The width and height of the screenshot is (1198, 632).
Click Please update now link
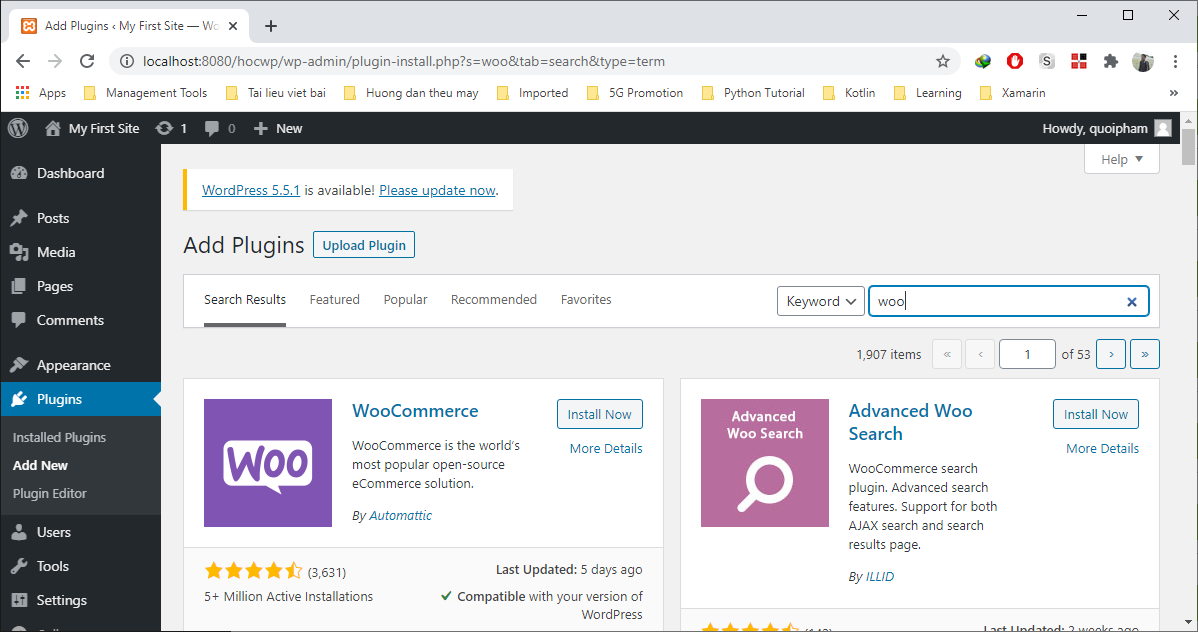click(437, 190)
